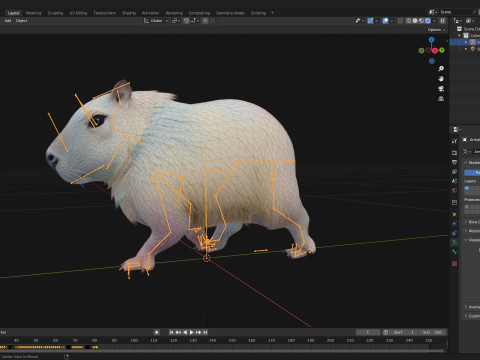Image resolution: width=480 pixels, height=360 pixels.
Task: Toggle snapping magnet icon
Action: [186, 21]
